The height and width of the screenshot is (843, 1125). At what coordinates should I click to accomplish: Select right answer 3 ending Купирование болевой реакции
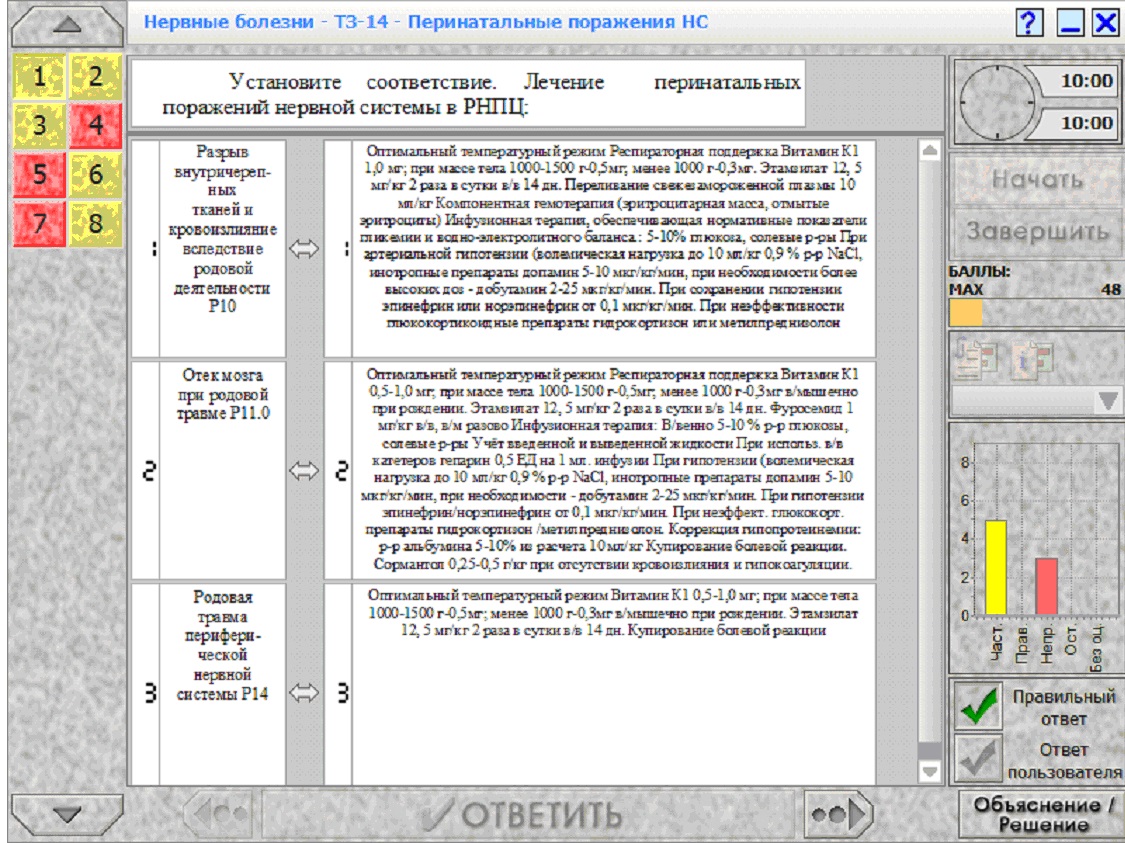[613, 684]
